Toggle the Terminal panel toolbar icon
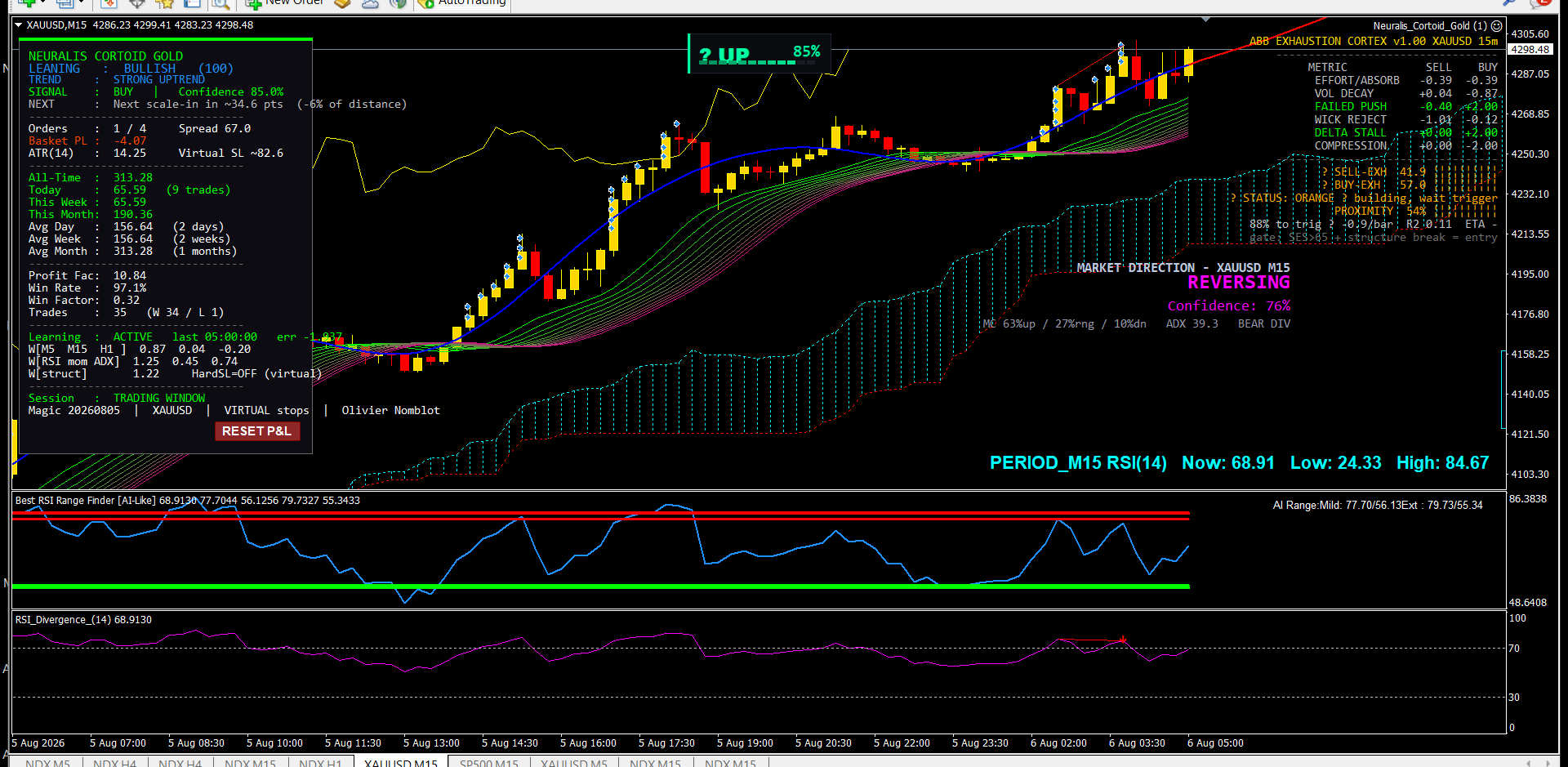 click(193, 3)
